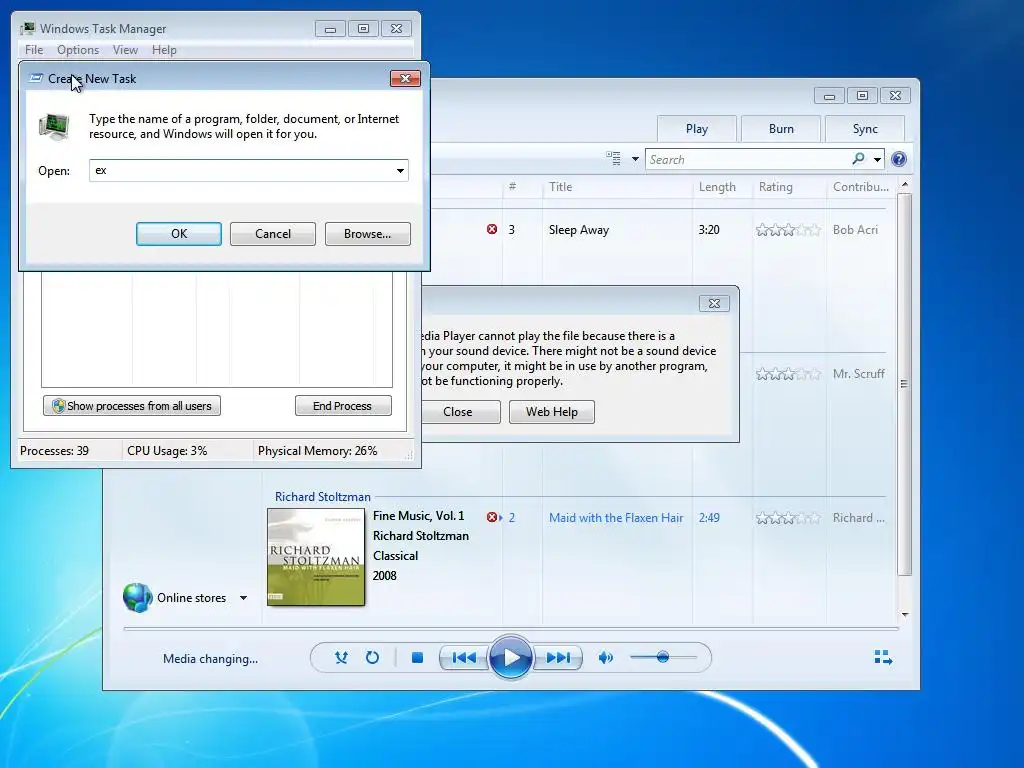Open the Sync tab
The width and height of the screenshot is (1024, 768).
point(865,129)
